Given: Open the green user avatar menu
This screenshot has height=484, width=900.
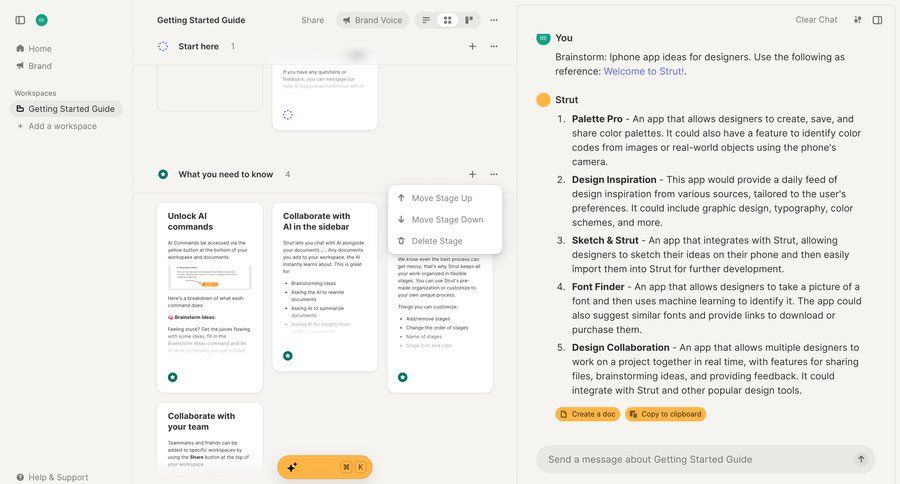Looking at the screenshot, I should 41,20.
